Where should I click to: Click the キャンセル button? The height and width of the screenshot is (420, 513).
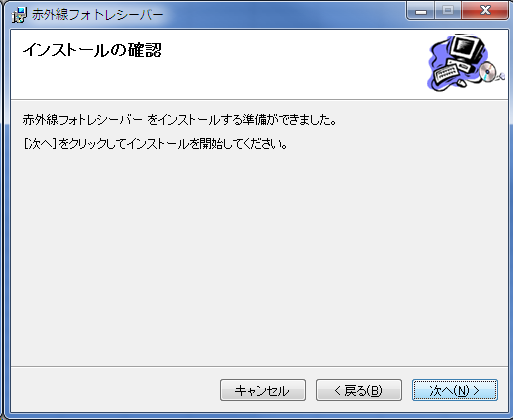point(263,390)
